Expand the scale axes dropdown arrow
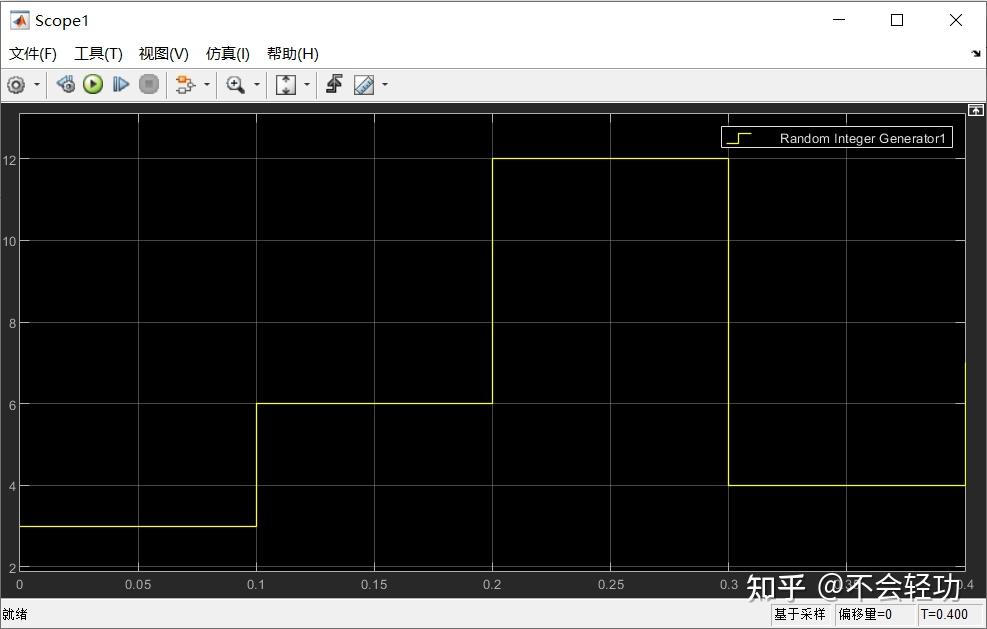987x629 pixels. pyautogui.click(x=307, y=84)
